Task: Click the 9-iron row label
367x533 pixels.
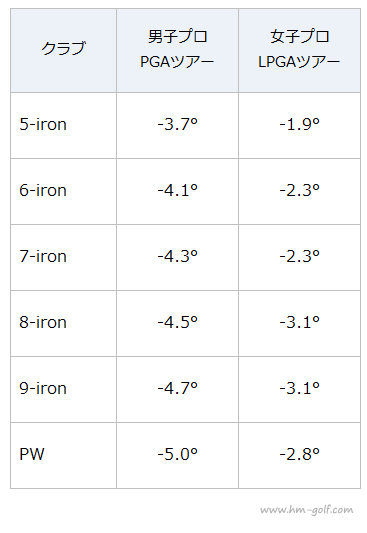Action: point(43,388)
